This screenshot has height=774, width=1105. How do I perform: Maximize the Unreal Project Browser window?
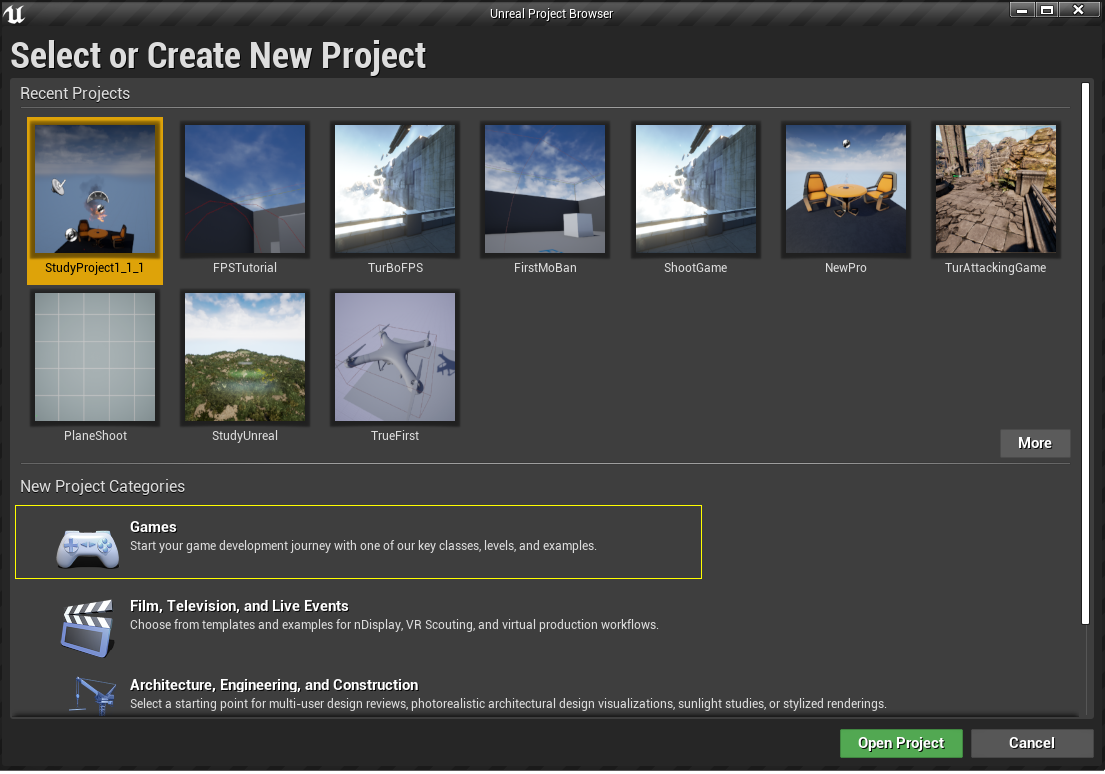(x=1047, y=10)
